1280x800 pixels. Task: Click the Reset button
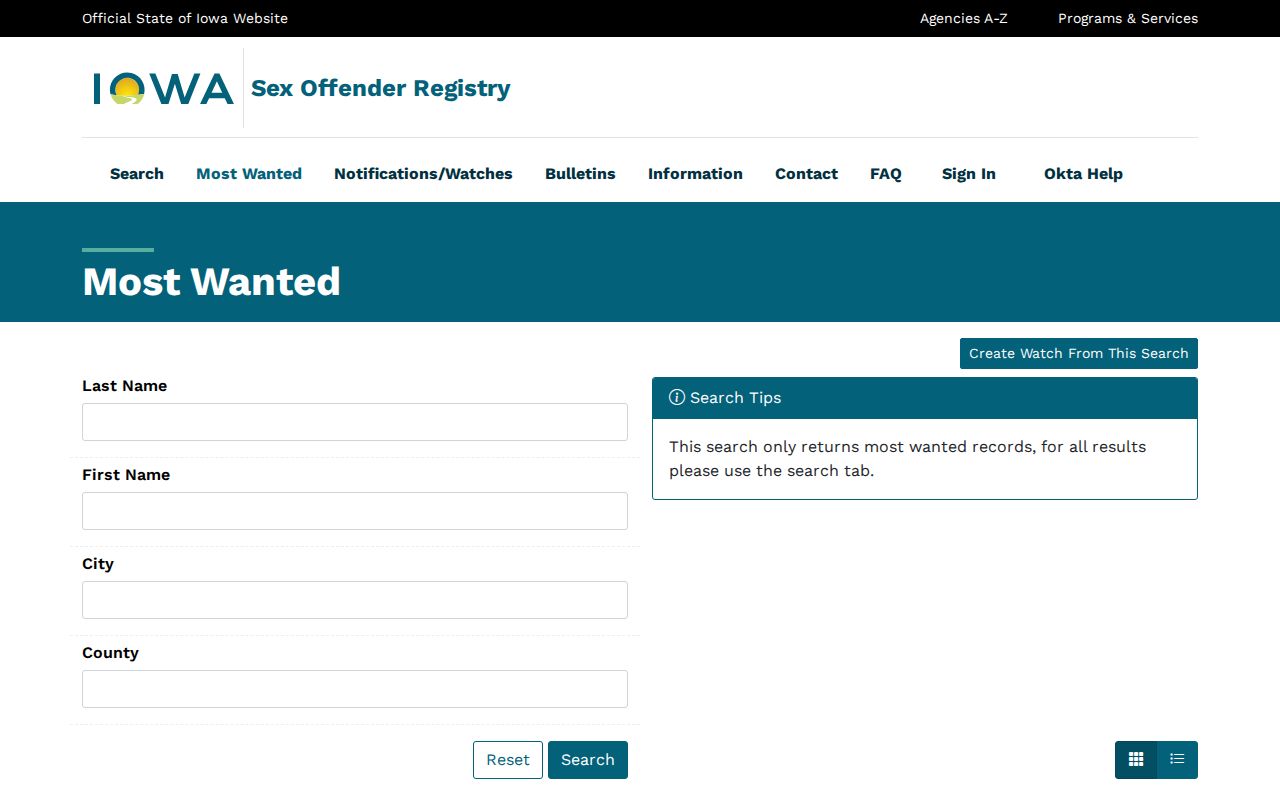(508, 760)
